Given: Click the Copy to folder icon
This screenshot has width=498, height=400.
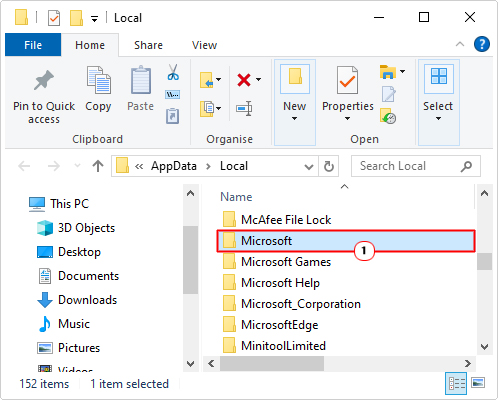Looking at the screenshot, I should click(207, 109).
